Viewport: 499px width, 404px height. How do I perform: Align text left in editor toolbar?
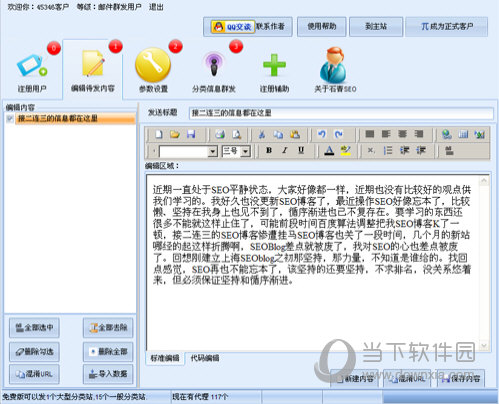[x=386, y=134]
